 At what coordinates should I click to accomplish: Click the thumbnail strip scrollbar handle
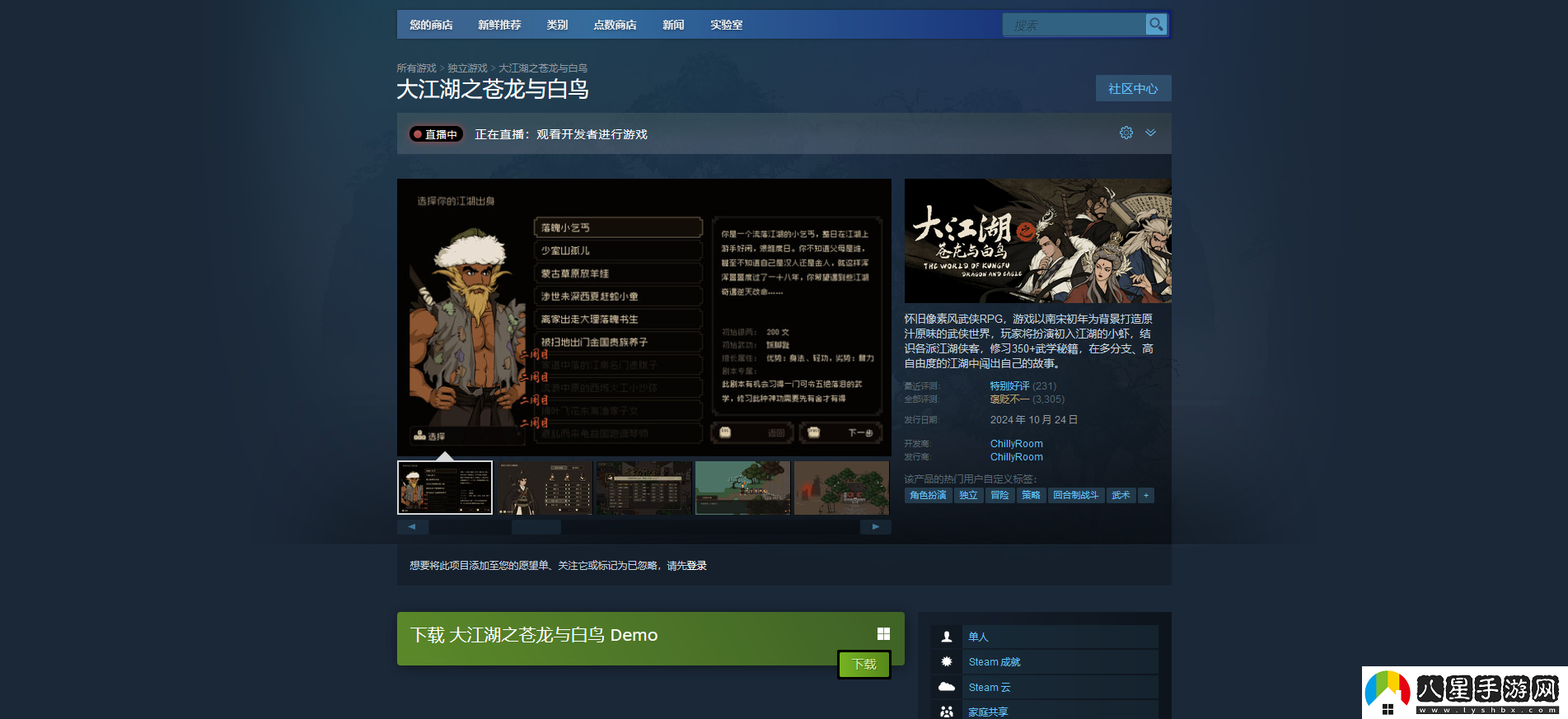[536, 527]
